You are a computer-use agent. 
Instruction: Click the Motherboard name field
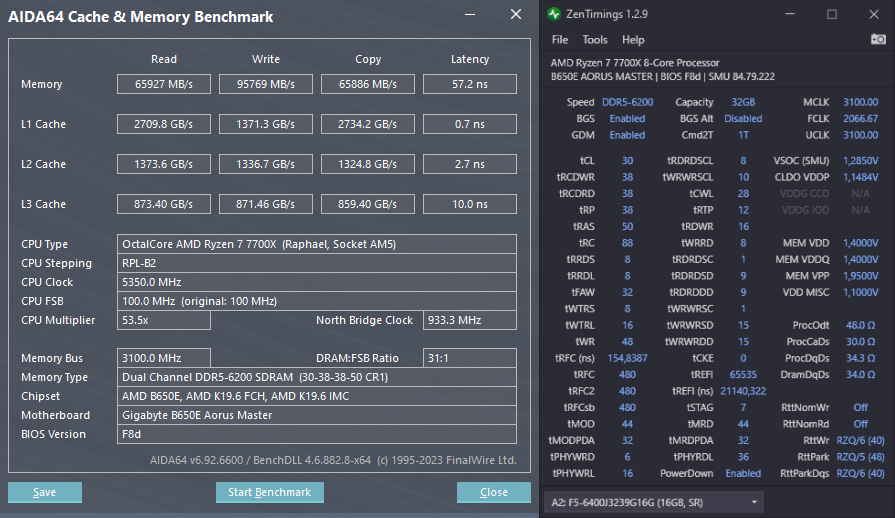tap(316, 415)
